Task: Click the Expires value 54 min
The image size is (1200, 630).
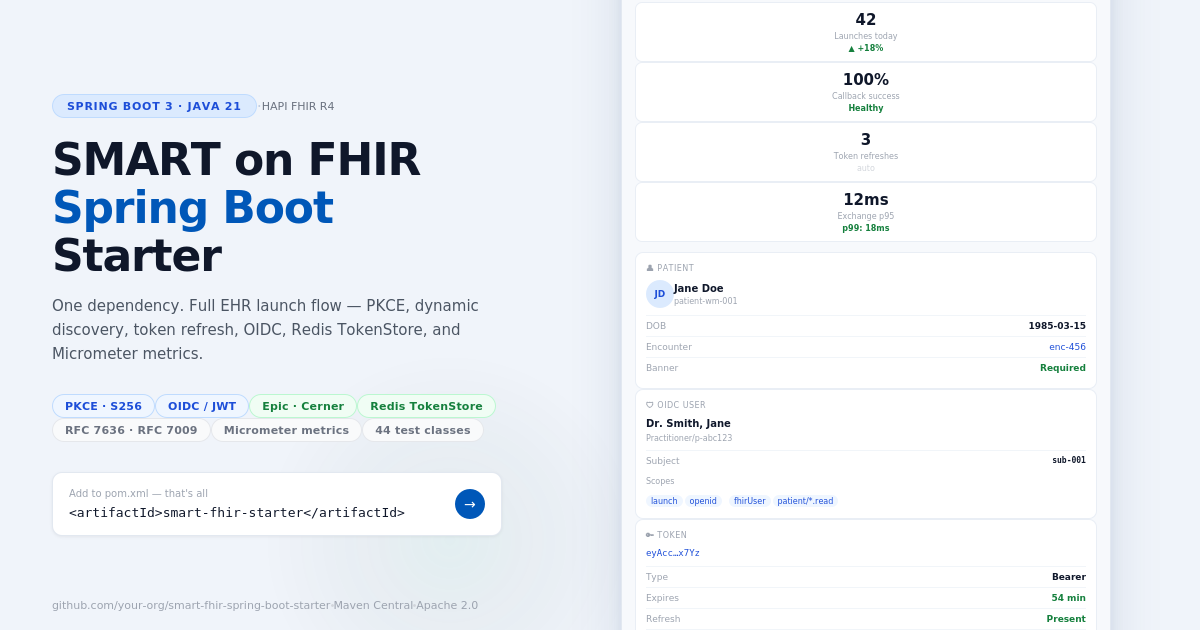Action: 1068,598
